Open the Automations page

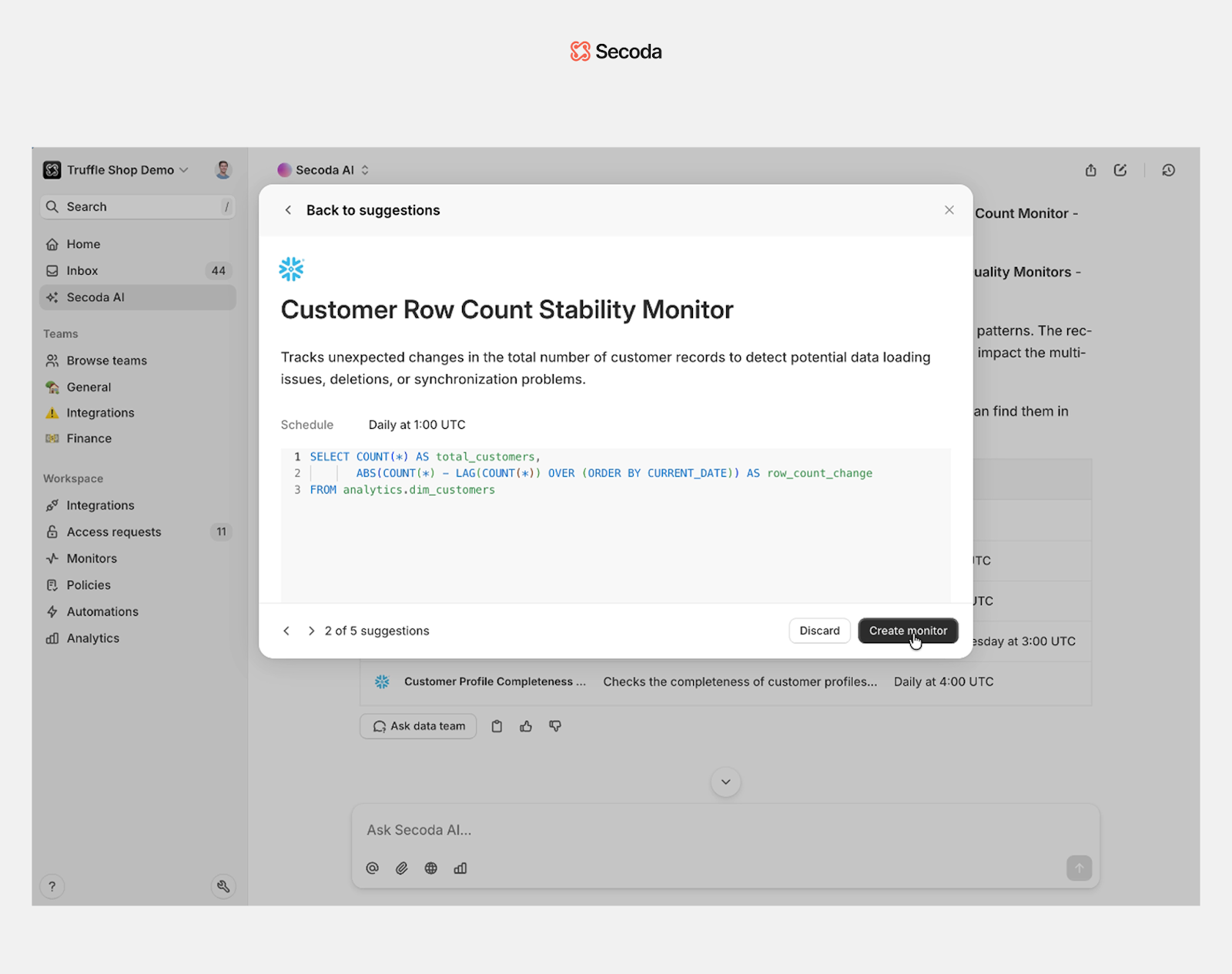[x=138, y=611]
